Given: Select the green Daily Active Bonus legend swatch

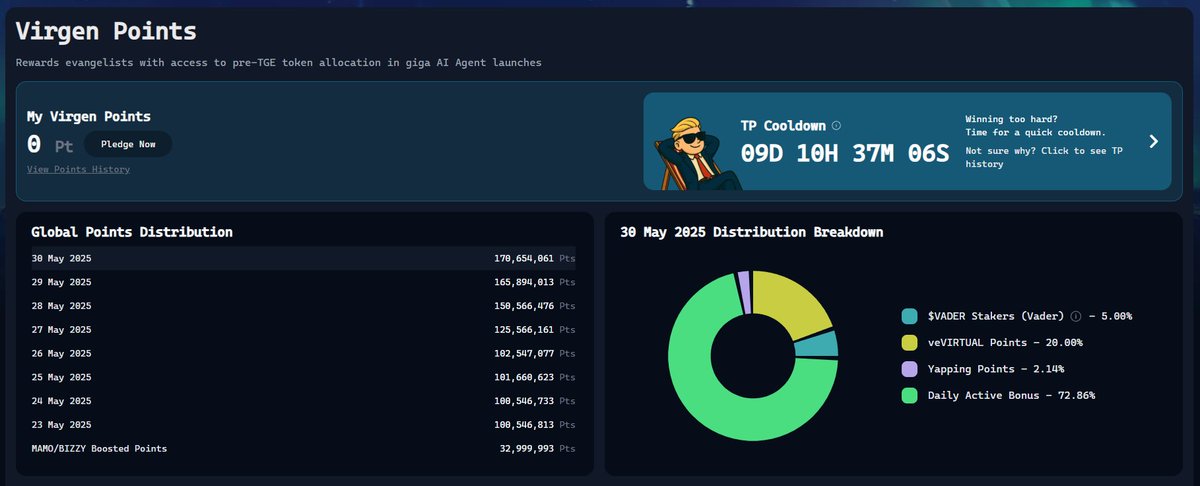Looking at the screenshot, I should point(909,395).
